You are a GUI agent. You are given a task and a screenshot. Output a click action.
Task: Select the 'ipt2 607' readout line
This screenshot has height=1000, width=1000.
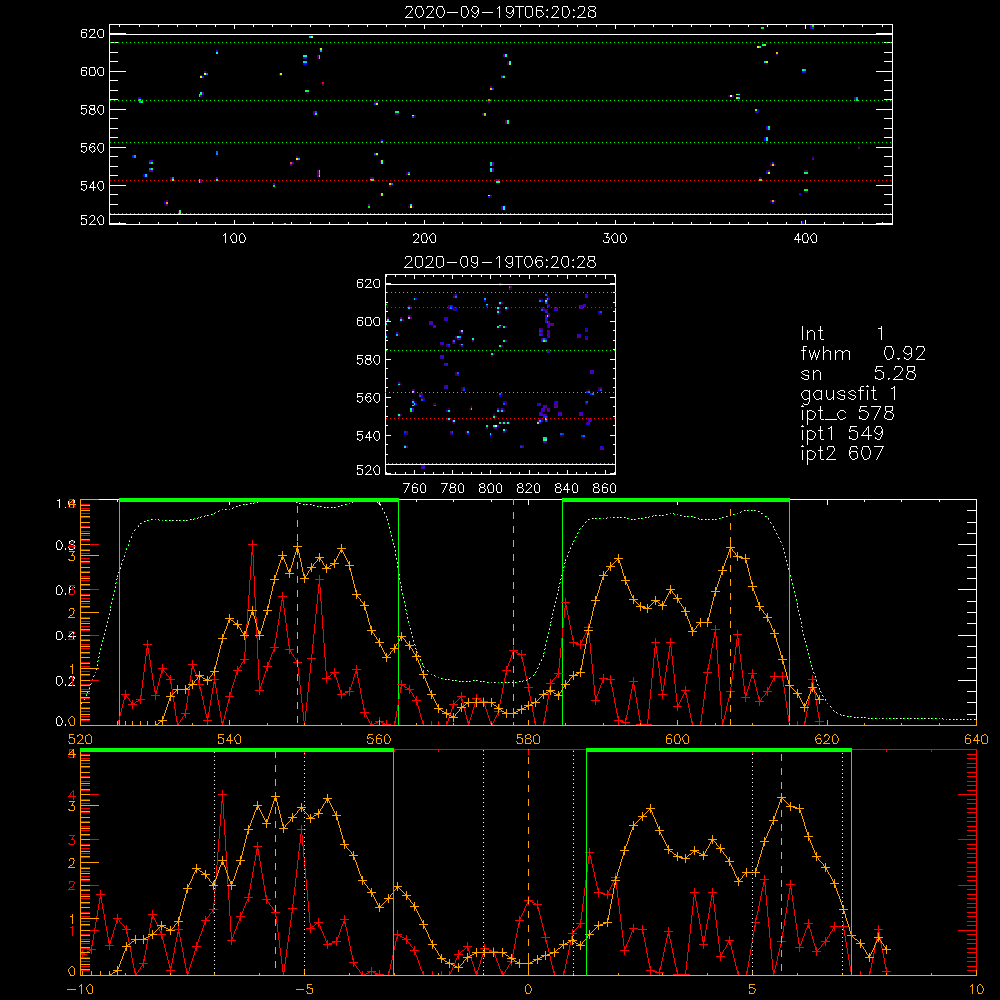[x=842, y=453]
